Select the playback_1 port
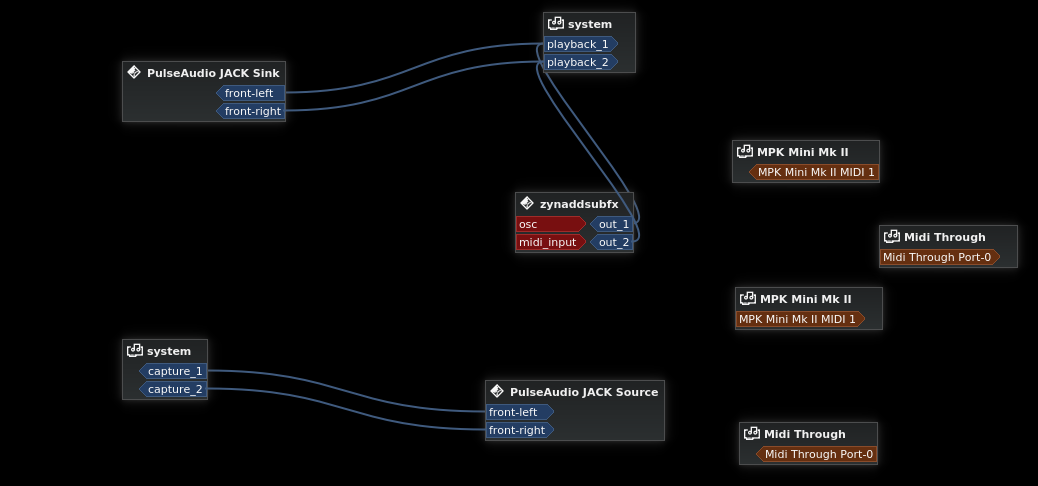 (581, 44)
